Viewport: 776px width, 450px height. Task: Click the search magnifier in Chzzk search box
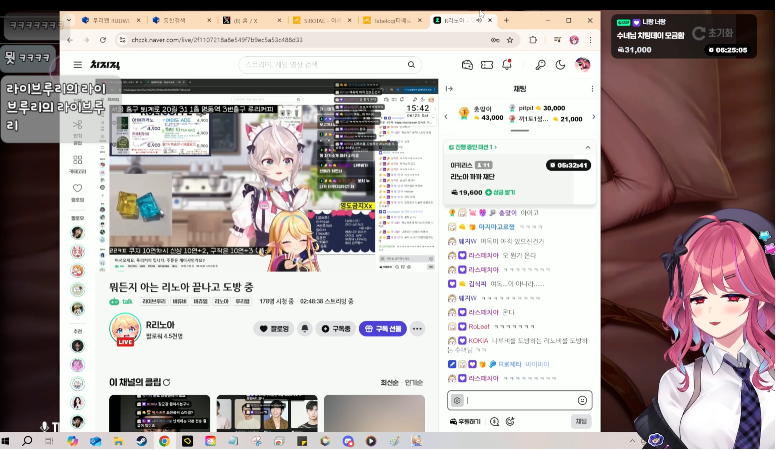(x=411, y=64)
